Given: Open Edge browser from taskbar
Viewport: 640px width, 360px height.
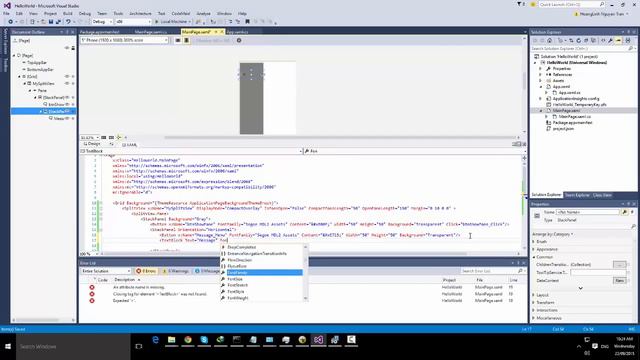Looking at the screenshot, I should [x=156, y=340].
